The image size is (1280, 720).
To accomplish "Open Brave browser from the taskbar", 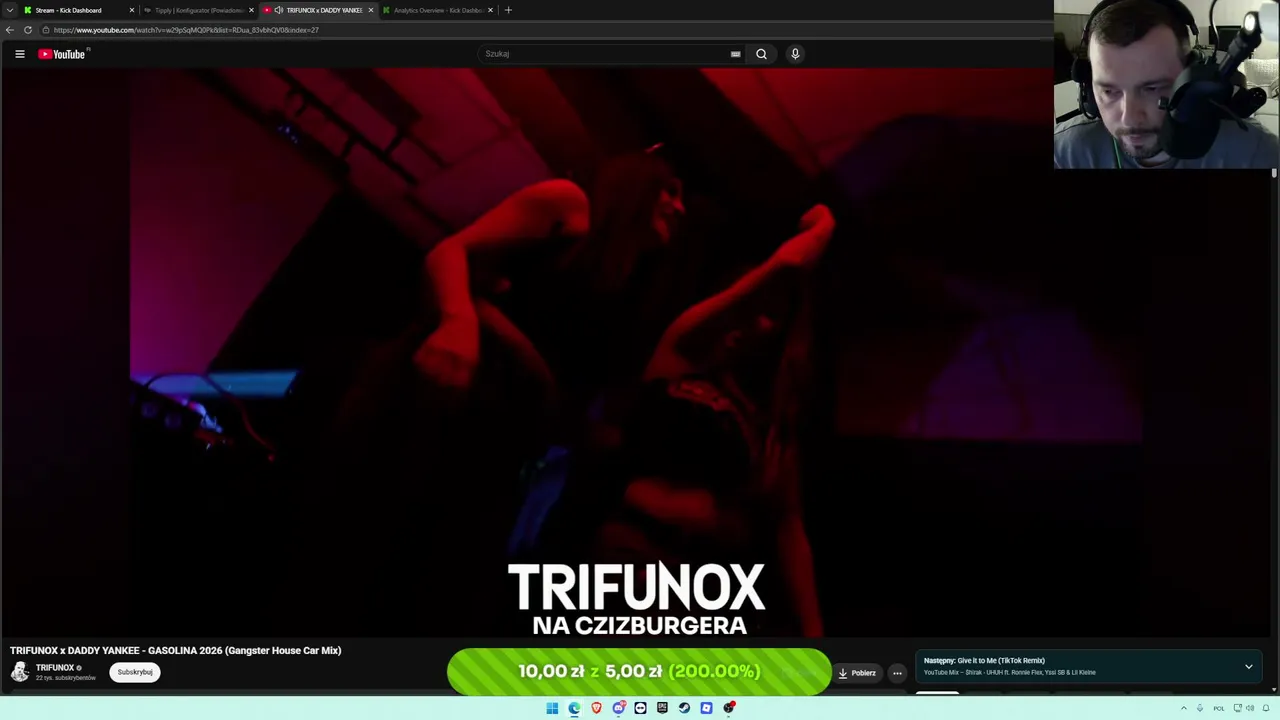I will 596,708.
